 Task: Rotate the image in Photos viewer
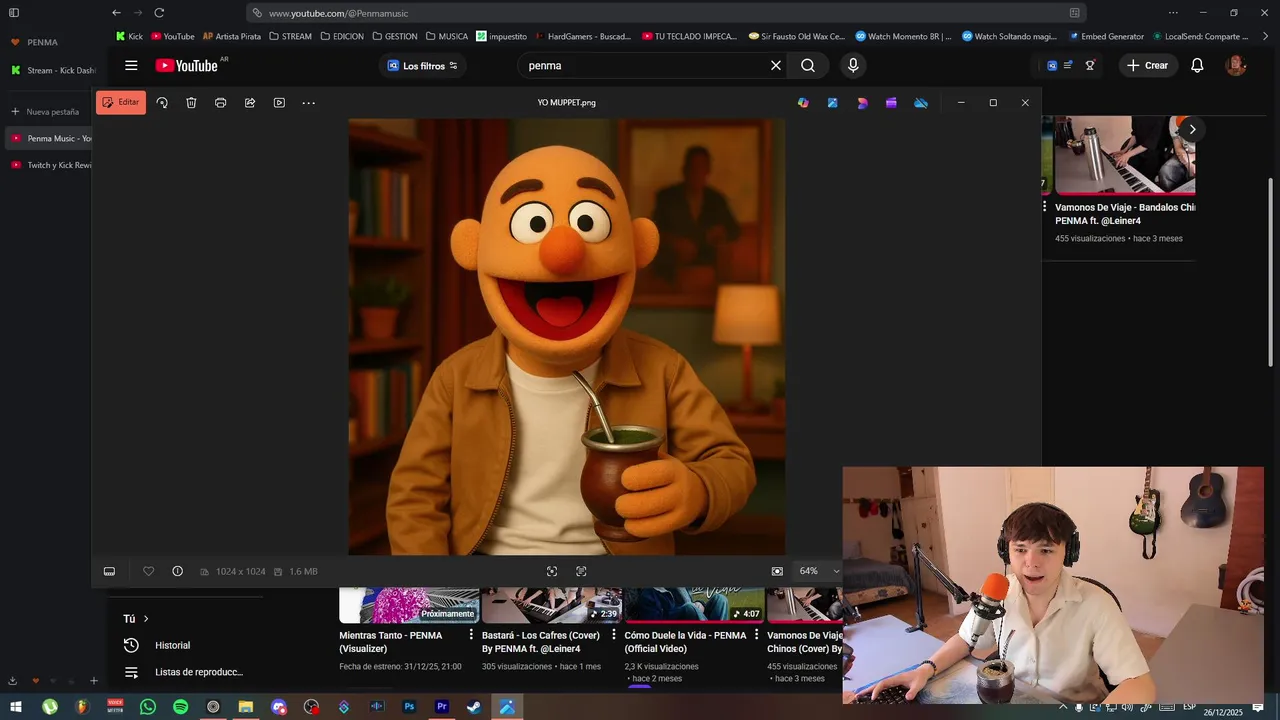click(x=162, y=103)
